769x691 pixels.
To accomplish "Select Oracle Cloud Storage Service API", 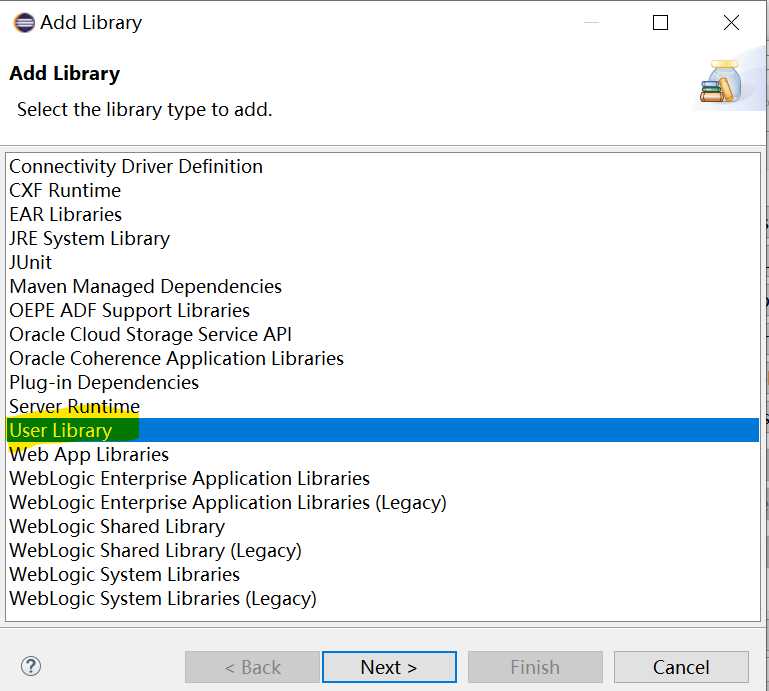I will 150,334.
